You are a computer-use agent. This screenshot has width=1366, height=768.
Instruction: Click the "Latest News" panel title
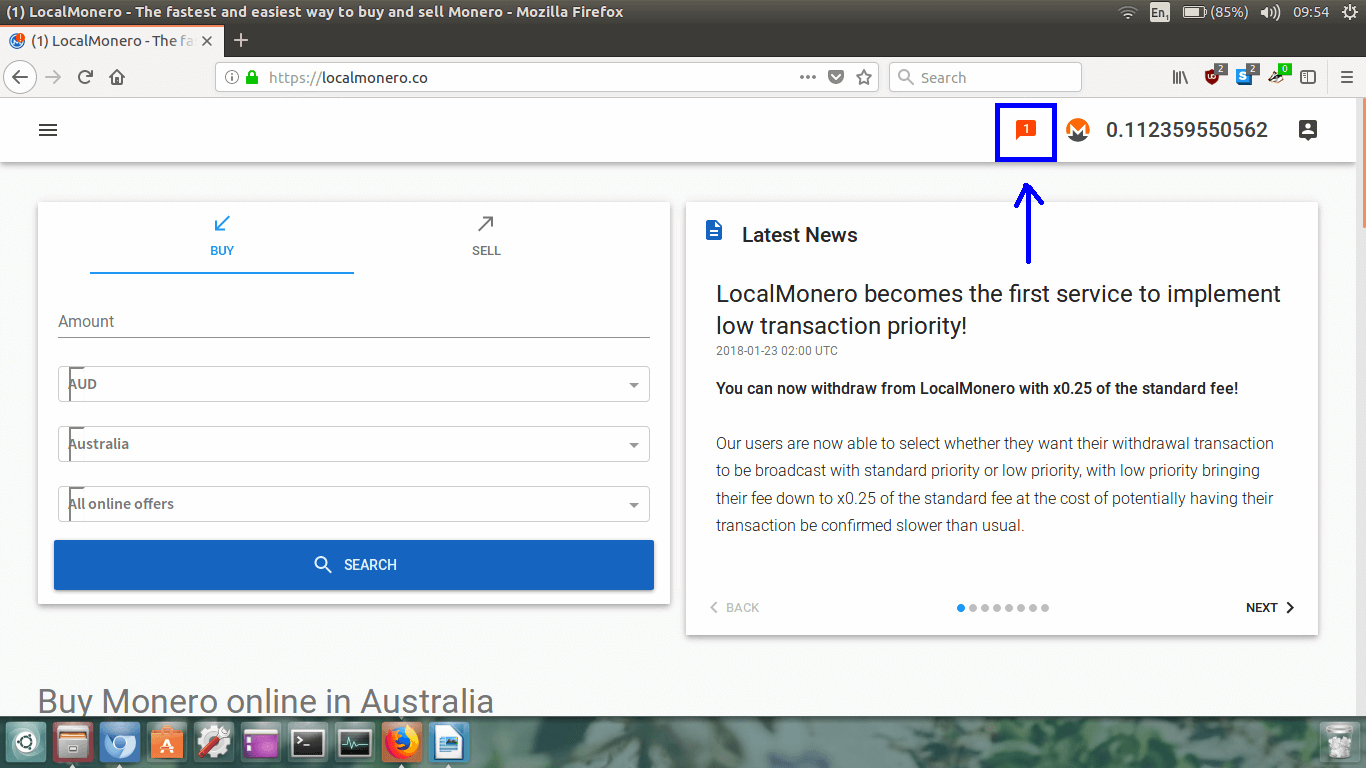click(799, 235)
